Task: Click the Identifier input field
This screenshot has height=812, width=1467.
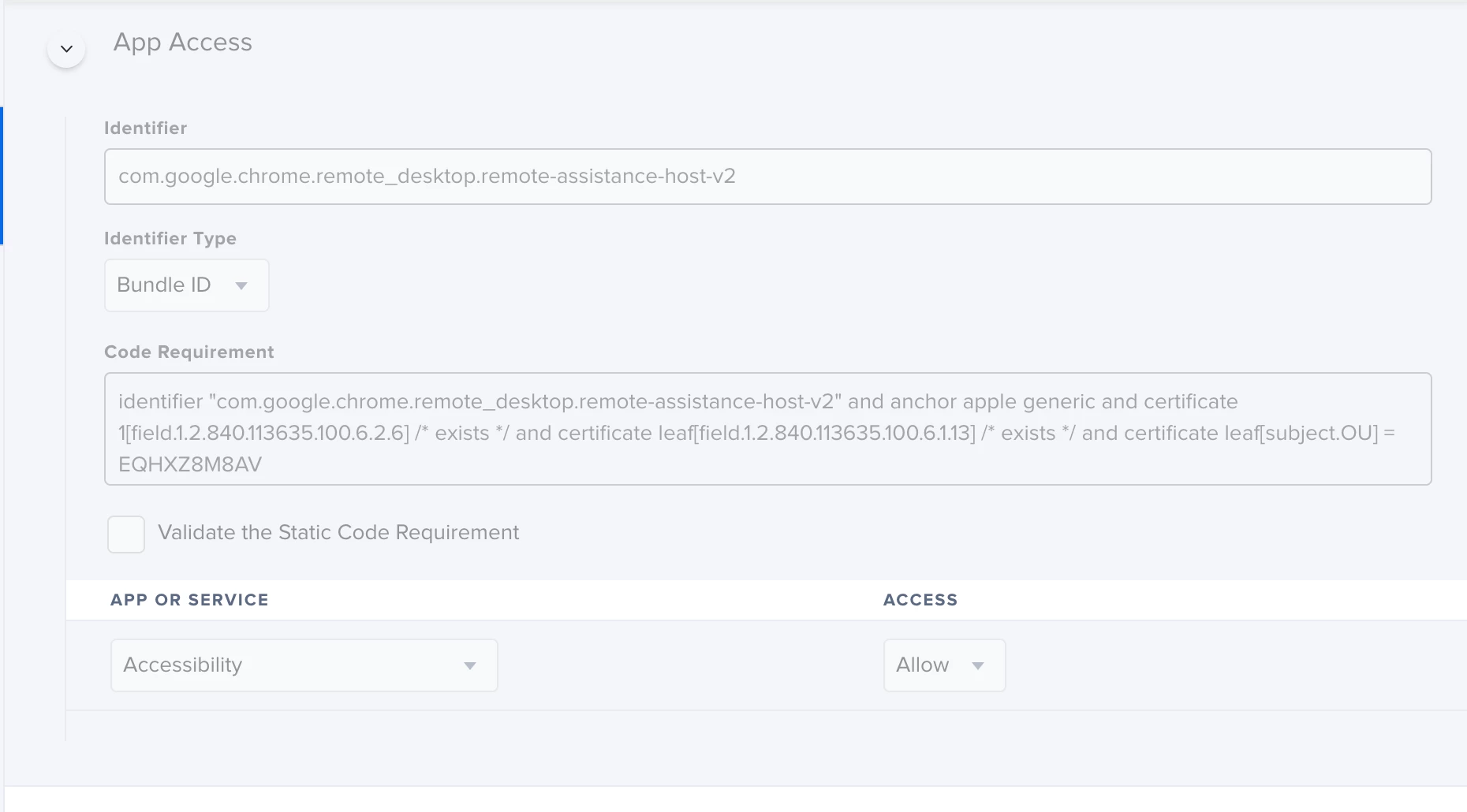Action: [x=767, y=177]
